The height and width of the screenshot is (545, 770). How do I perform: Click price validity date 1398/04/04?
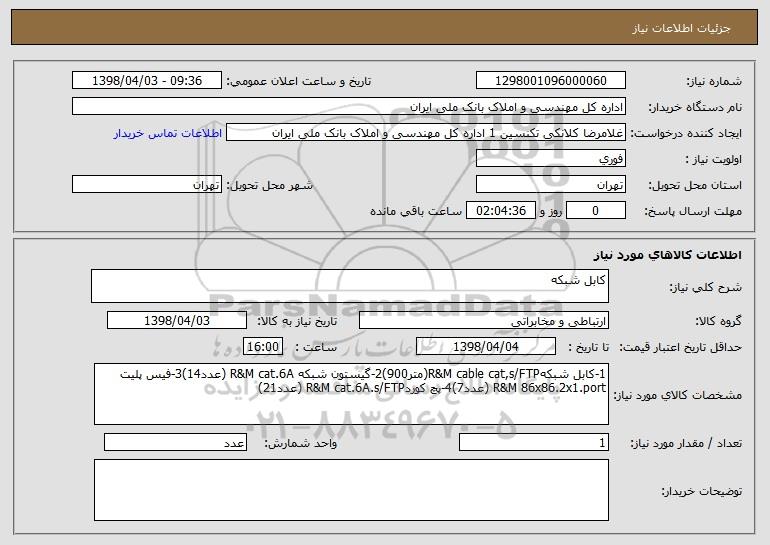[486, 347]
